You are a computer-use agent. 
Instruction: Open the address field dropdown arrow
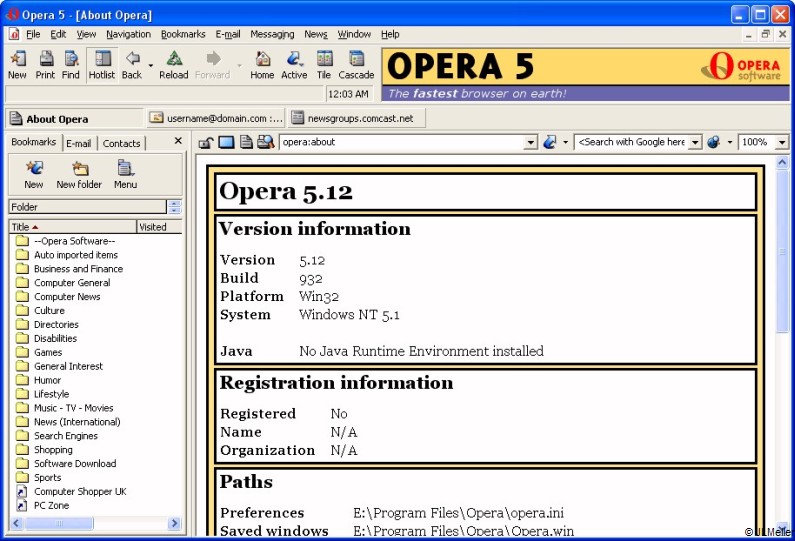pyautogui.click(x=530, y=142)
